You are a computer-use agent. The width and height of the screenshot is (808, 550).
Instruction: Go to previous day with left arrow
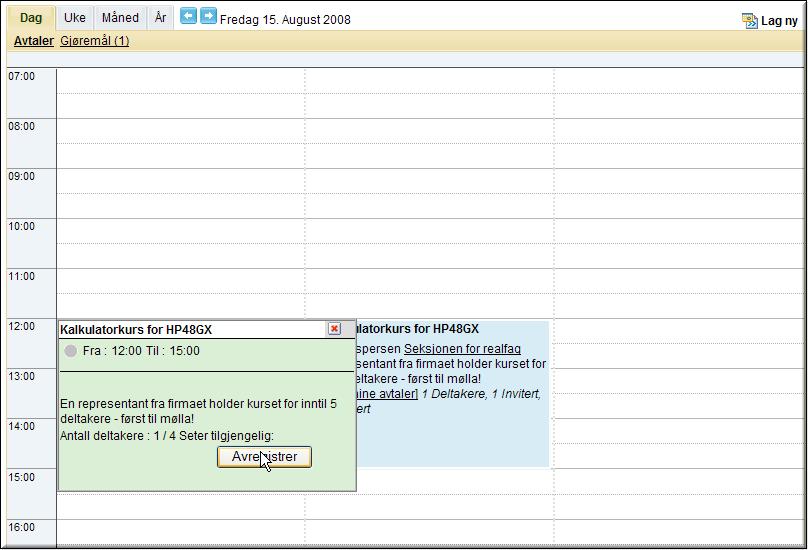pyautogui.click(x=188, y=16)
